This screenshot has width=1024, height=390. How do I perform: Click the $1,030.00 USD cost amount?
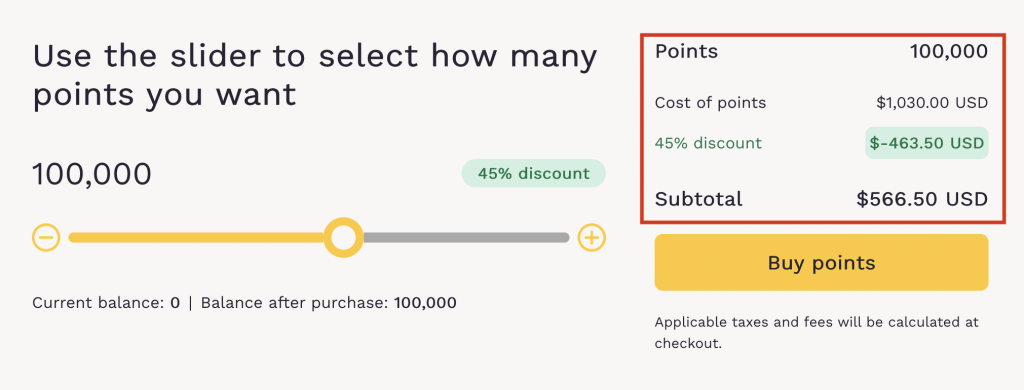pos(932,103)
